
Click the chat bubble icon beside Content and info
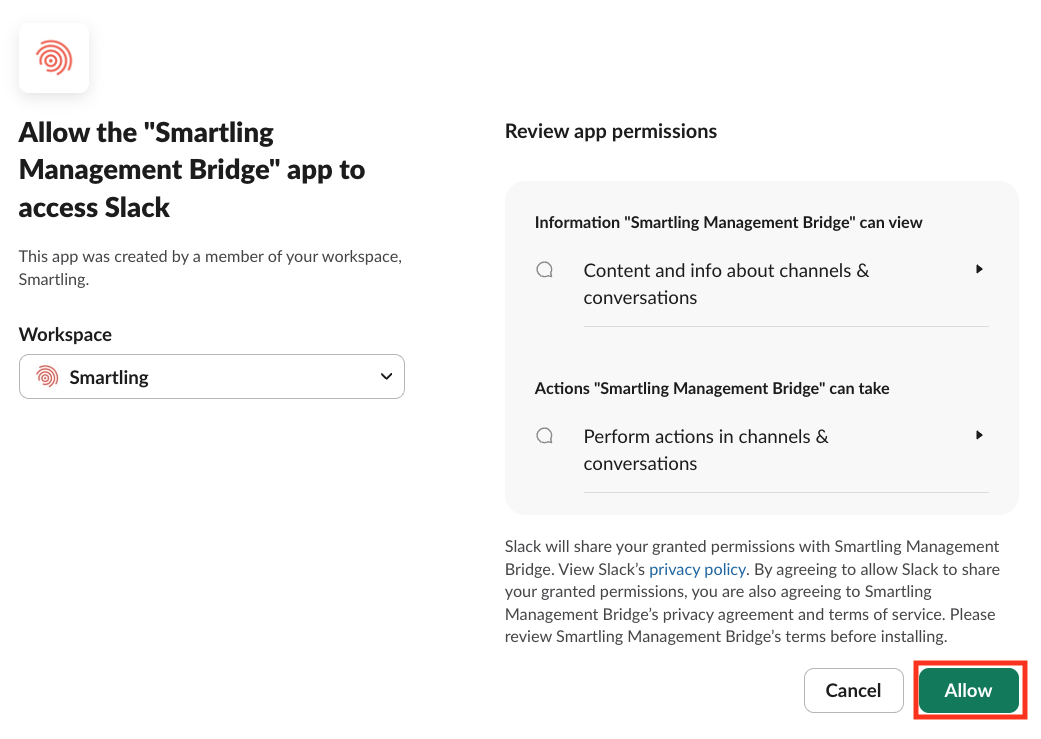click(x=544, y=270)
